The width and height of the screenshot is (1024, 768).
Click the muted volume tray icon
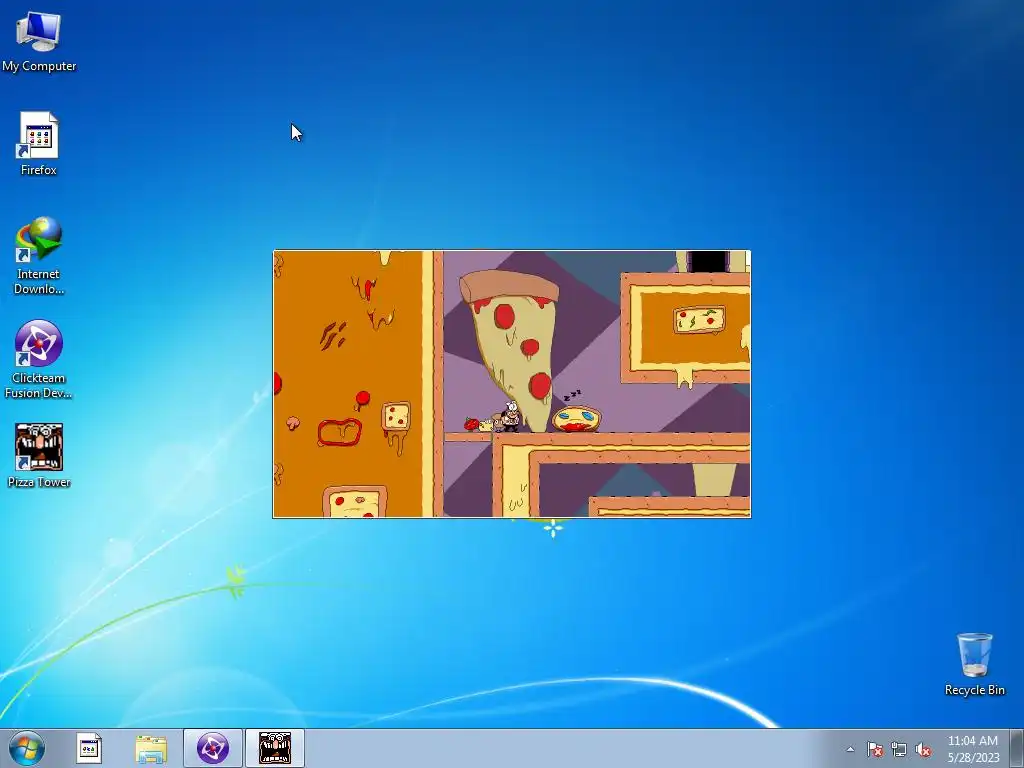[x=923, y=749]
